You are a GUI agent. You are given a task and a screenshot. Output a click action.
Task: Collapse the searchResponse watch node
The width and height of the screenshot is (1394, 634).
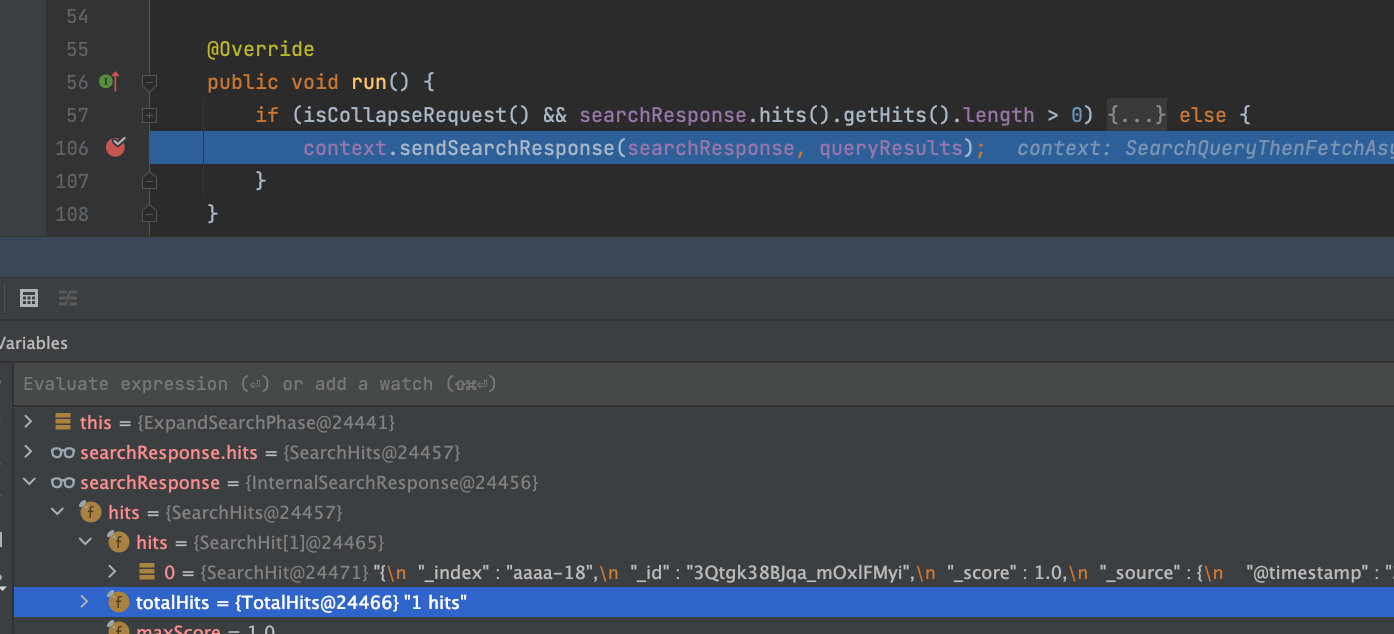(x=28, y=482)
